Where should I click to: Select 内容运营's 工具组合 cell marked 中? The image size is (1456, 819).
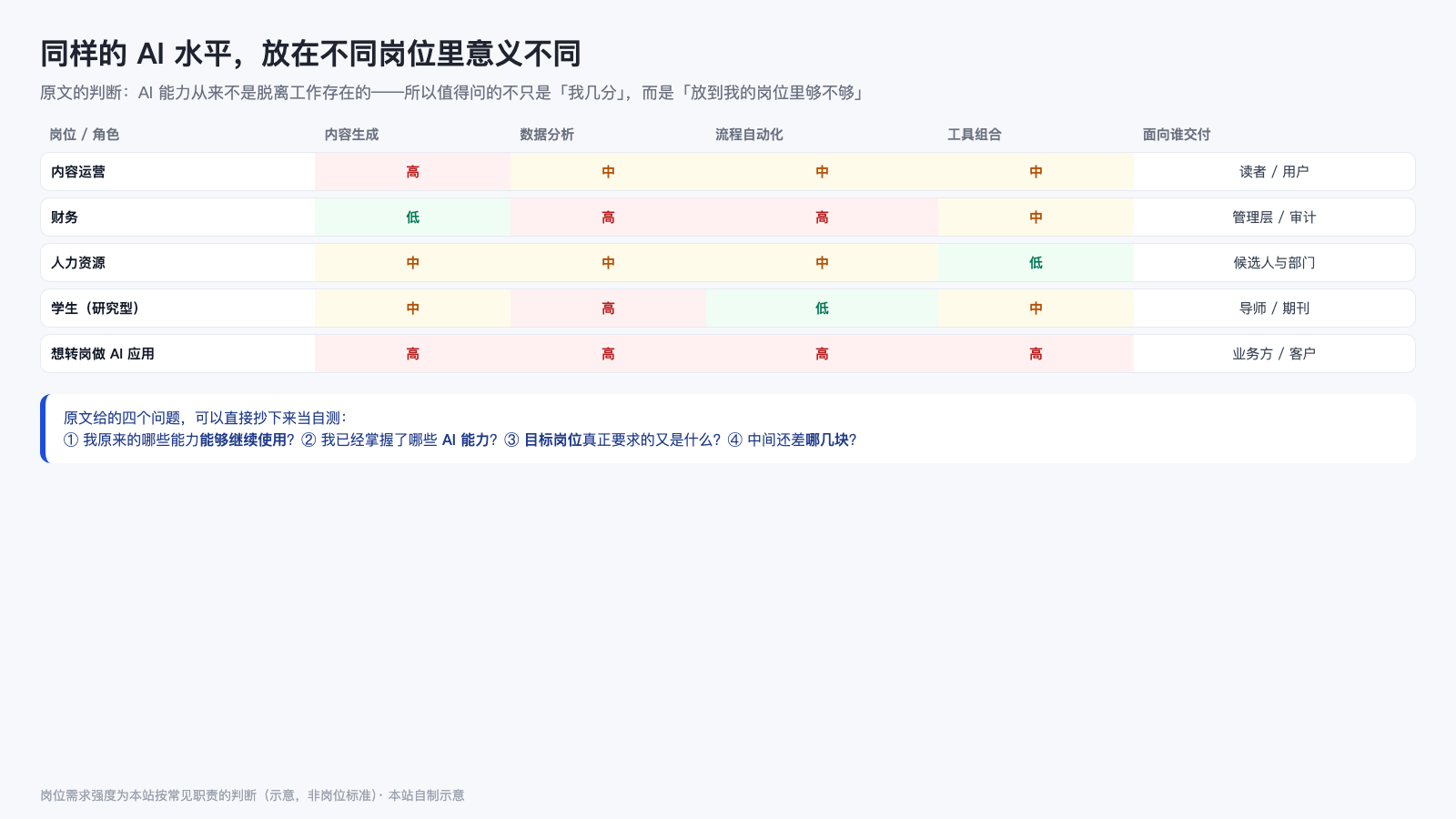pyautogui.click(x=1036, y=172)
